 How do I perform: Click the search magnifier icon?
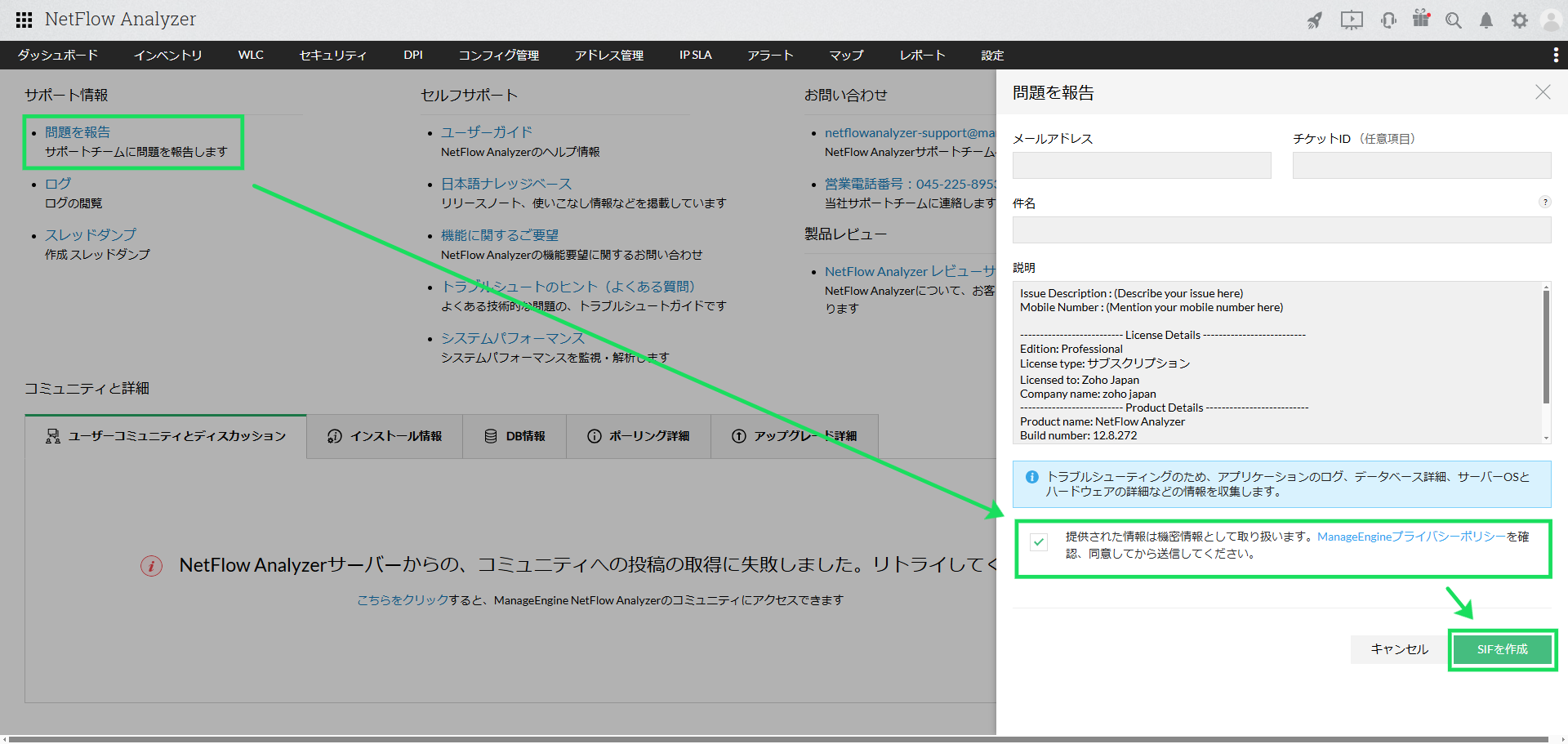[x=1453, y=20]
